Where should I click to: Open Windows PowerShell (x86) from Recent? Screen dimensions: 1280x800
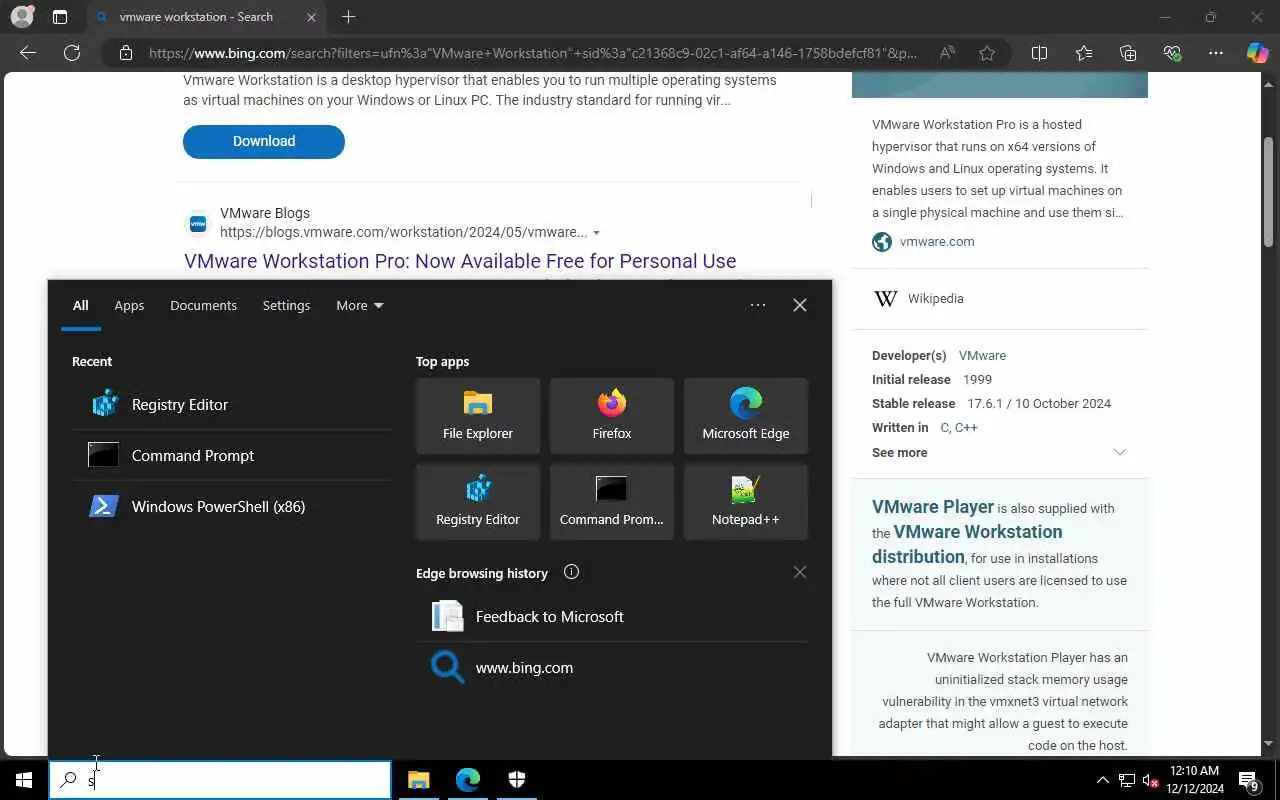click(232, 506)
